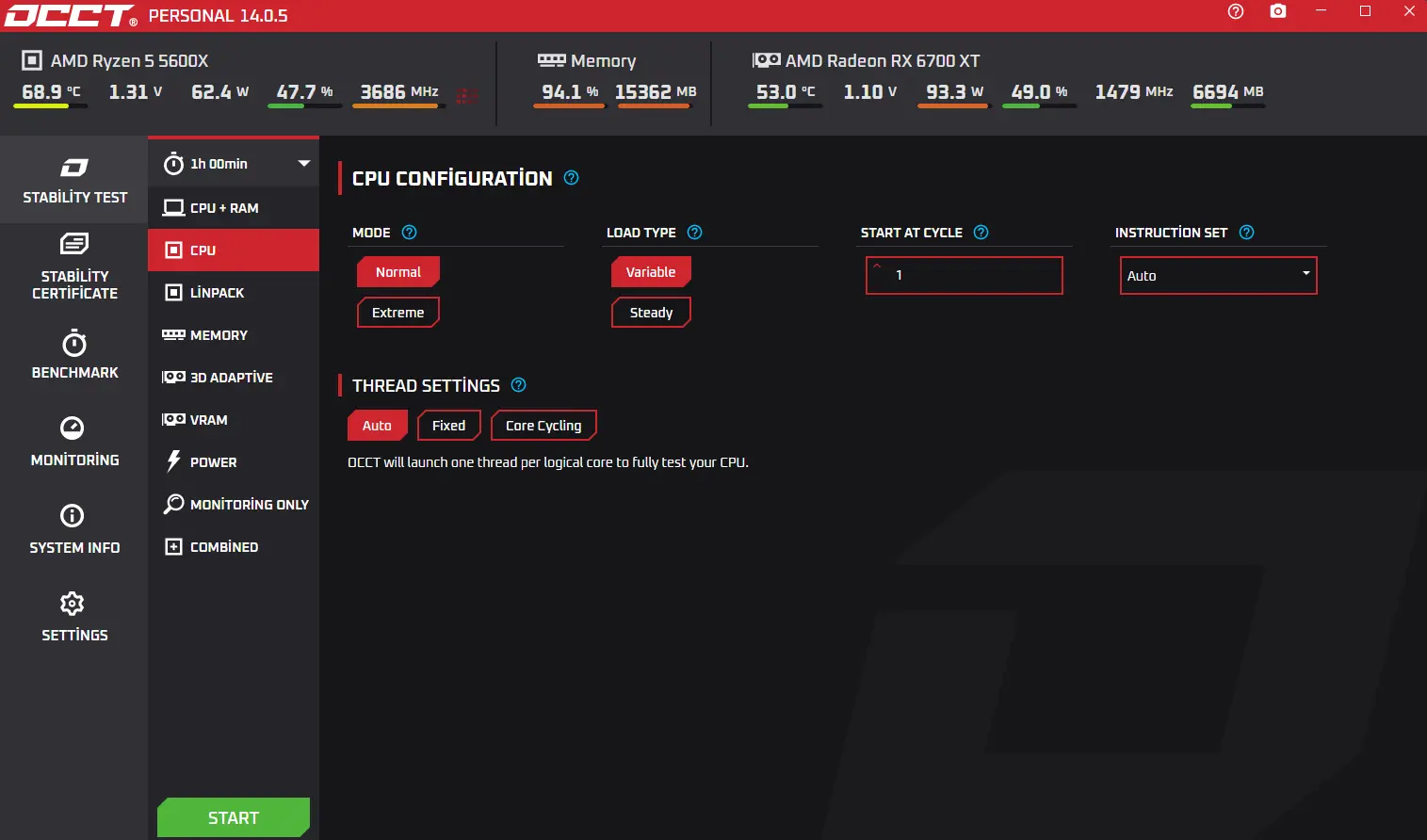Open the Thread Settings help icon
This screenshot has height=840, width=1427.
point(518,384)
